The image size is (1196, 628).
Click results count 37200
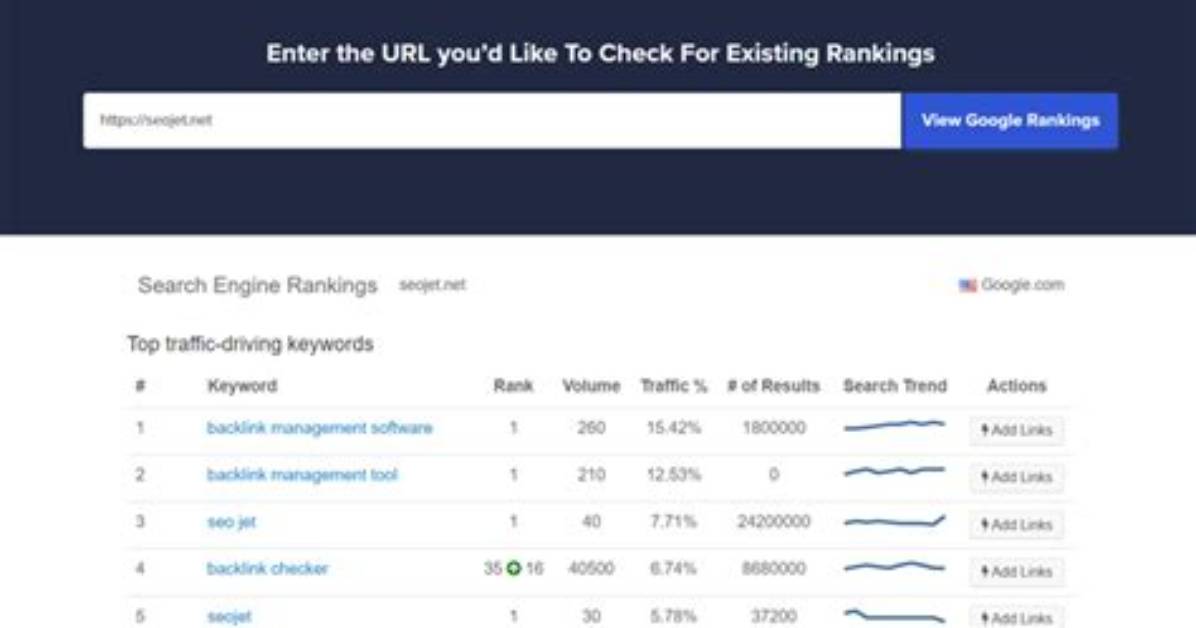click(773, 616)
